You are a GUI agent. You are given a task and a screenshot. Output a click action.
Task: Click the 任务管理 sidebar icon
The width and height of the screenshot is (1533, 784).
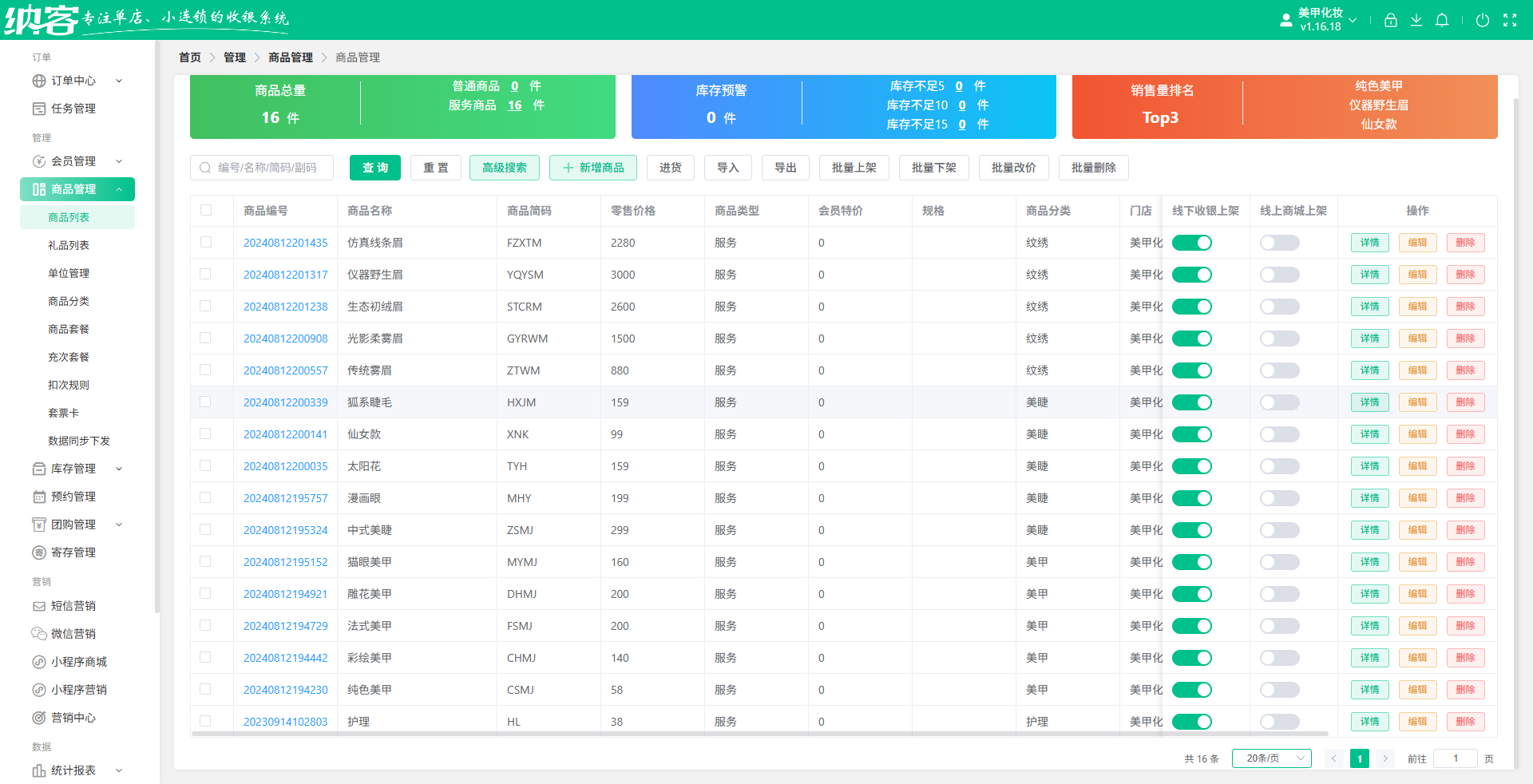click(x=39, y=109)
